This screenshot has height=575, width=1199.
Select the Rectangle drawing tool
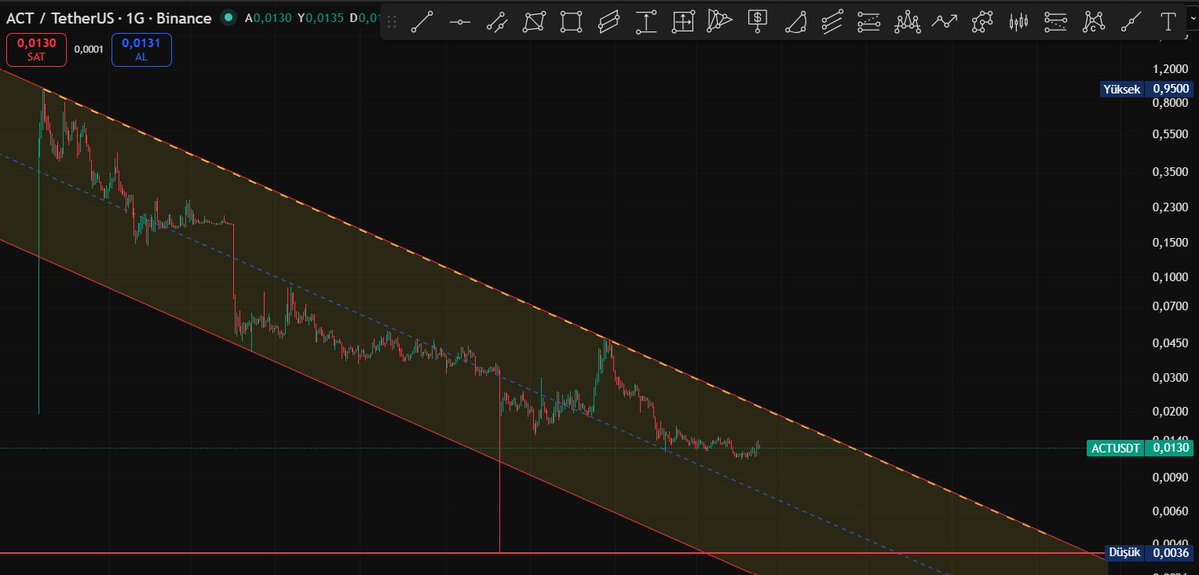[571, 21]
